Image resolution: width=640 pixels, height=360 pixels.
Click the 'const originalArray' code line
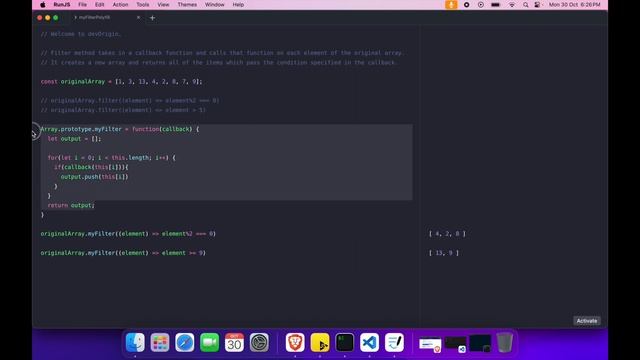pos(121,82)
